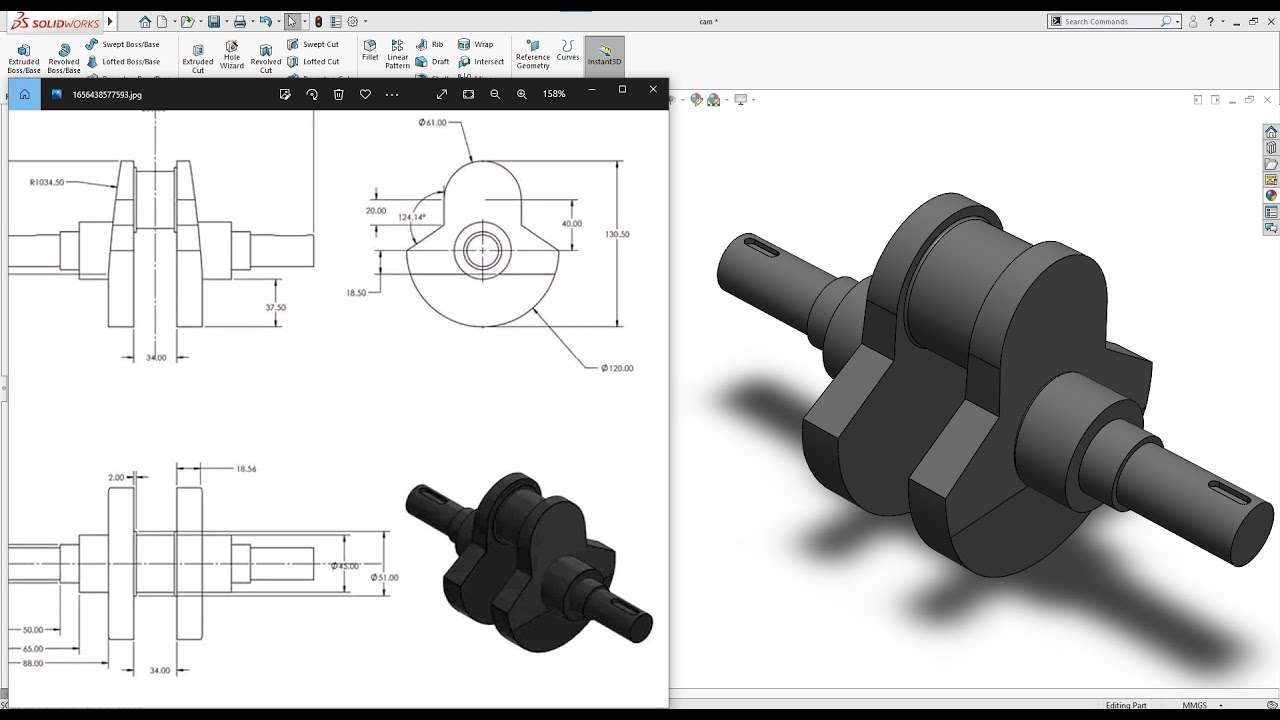Open the Photos more options ellipsis
The image size is (1280, 720).
[392, 94]
